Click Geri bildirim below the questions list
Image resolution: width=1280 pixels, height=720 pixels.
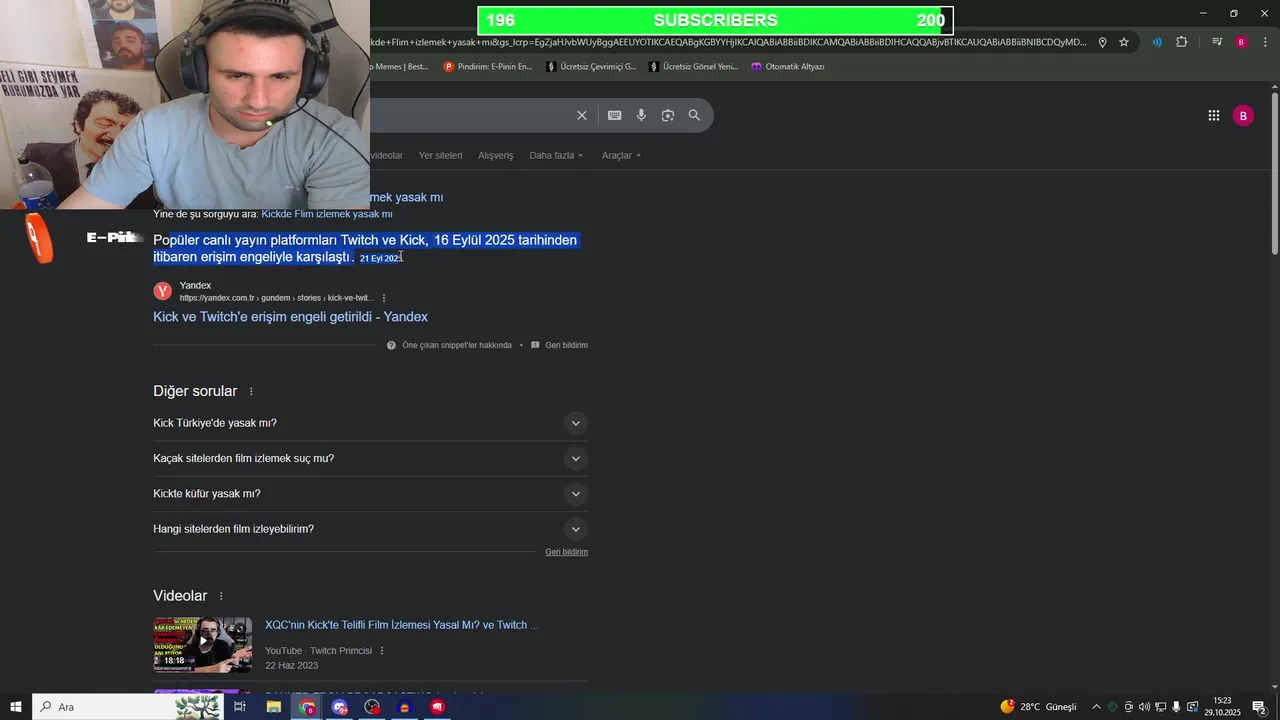click(x=566, y=552)
